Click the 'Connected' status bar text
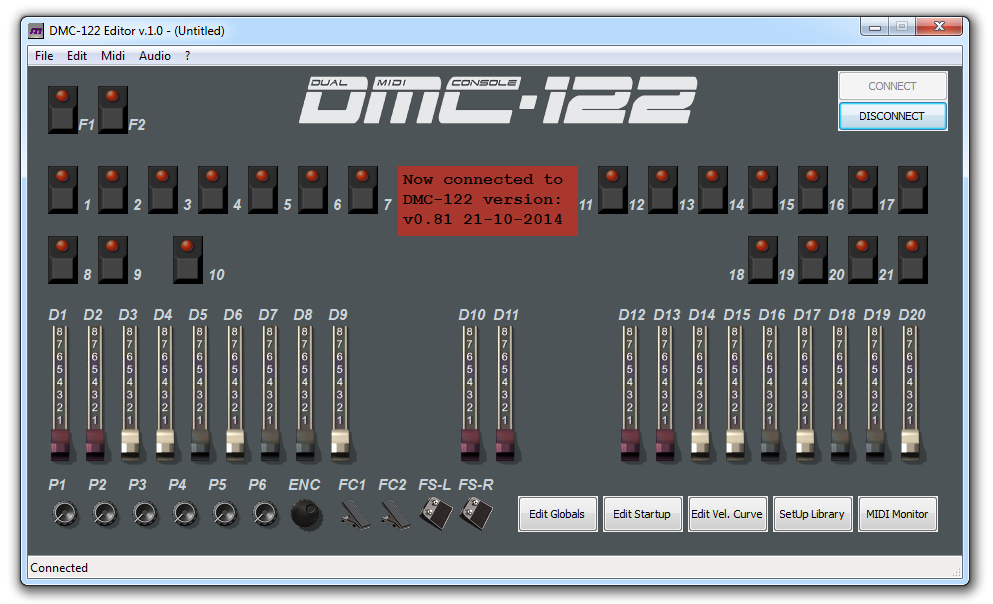The image size is (993, 604). pos(59,568)
